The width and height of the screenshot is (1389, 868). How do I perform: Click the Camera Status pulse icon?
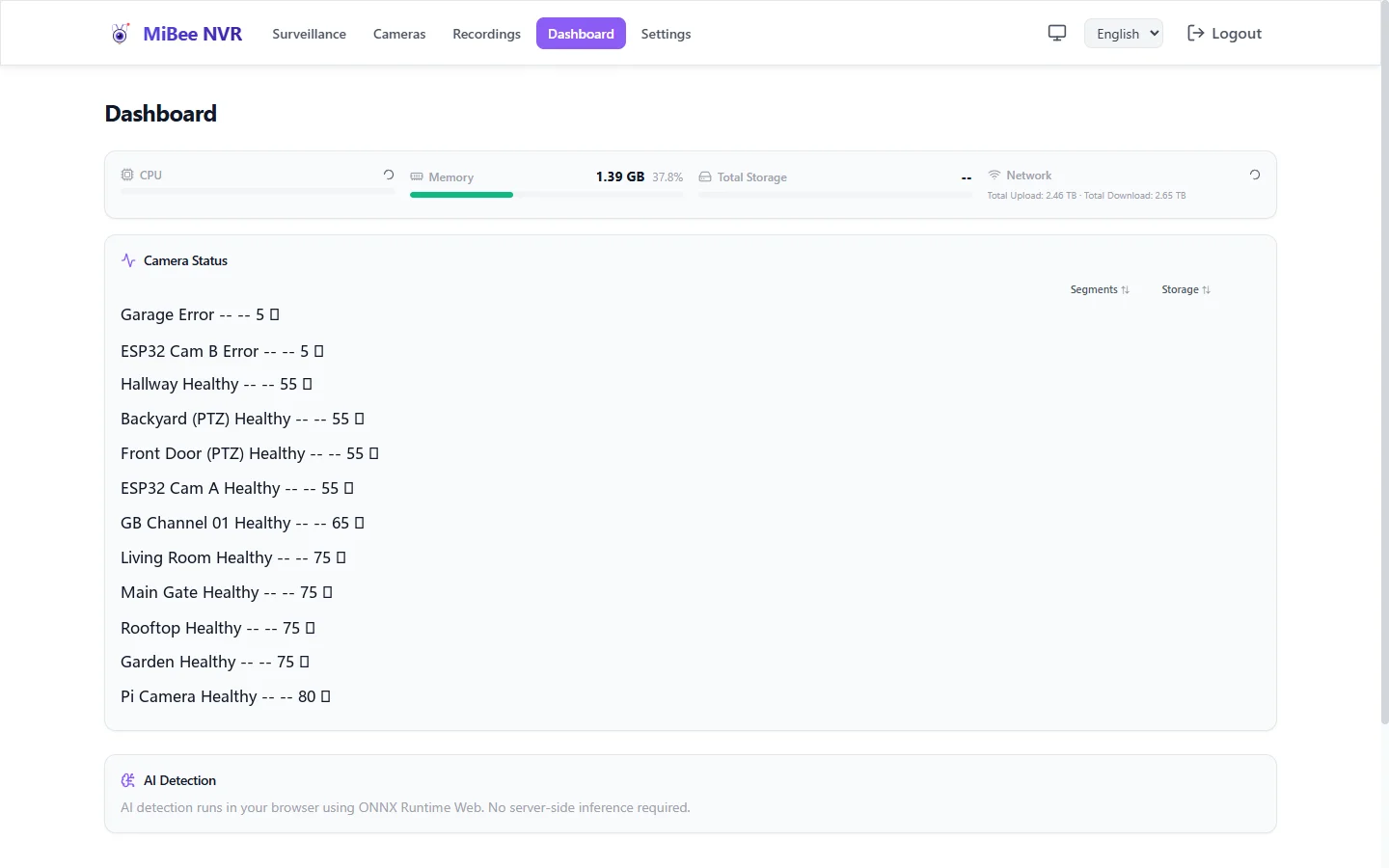tap(128, 260)
